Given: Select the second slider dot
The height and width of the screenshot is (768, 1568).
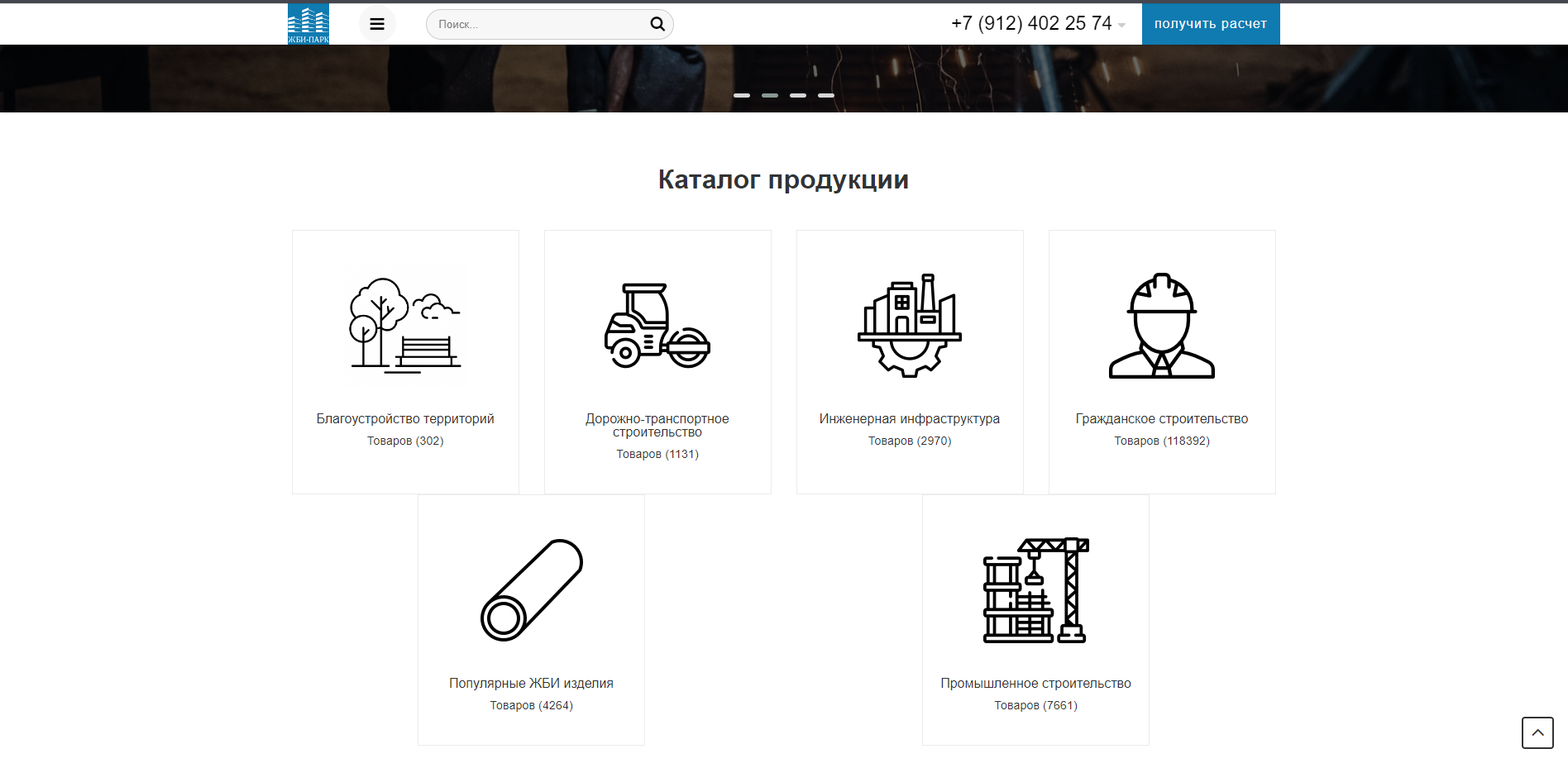Looking at the screenshot, I should (x=770, y=94).
